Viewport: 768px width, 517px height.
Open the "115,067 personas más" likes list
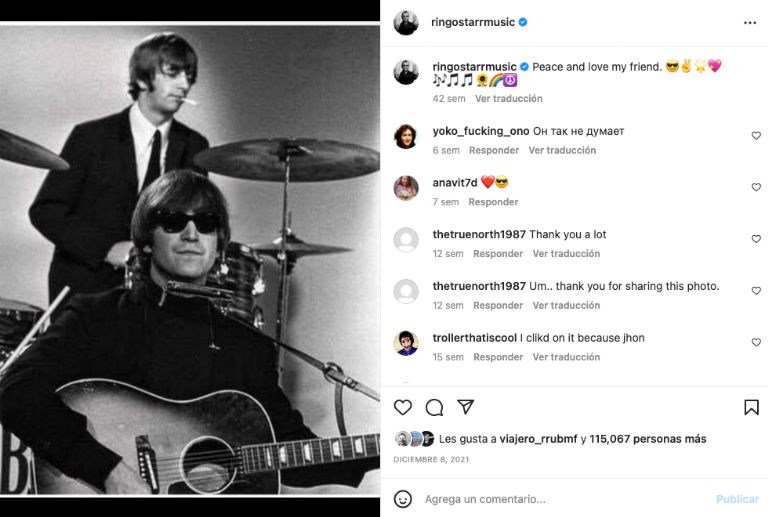click(648, 439)
